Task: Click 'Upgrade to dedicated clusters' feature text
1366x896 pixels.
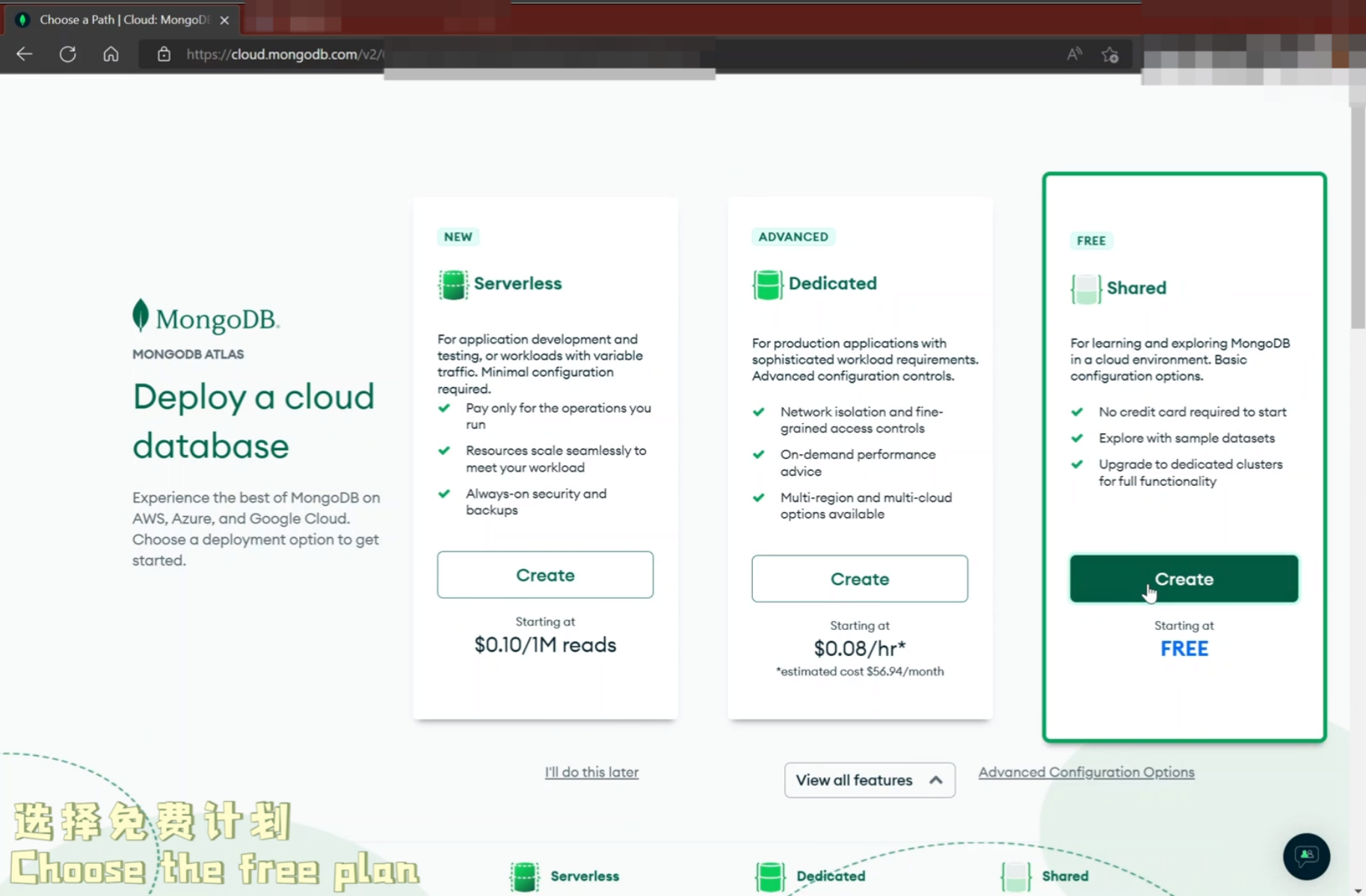Action: [x=1190, y=472]
